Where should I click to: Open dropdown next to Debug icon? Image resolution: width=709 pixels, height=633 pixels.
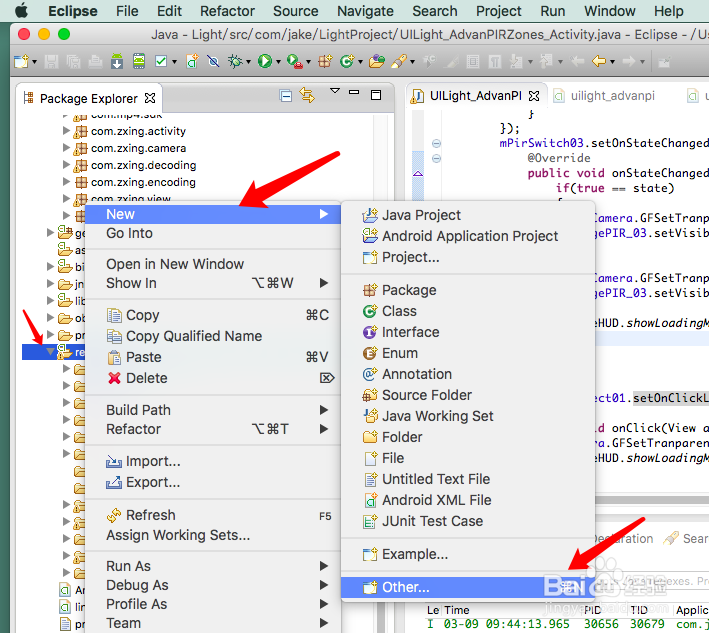pyautogui.click(x=248, y=62)
